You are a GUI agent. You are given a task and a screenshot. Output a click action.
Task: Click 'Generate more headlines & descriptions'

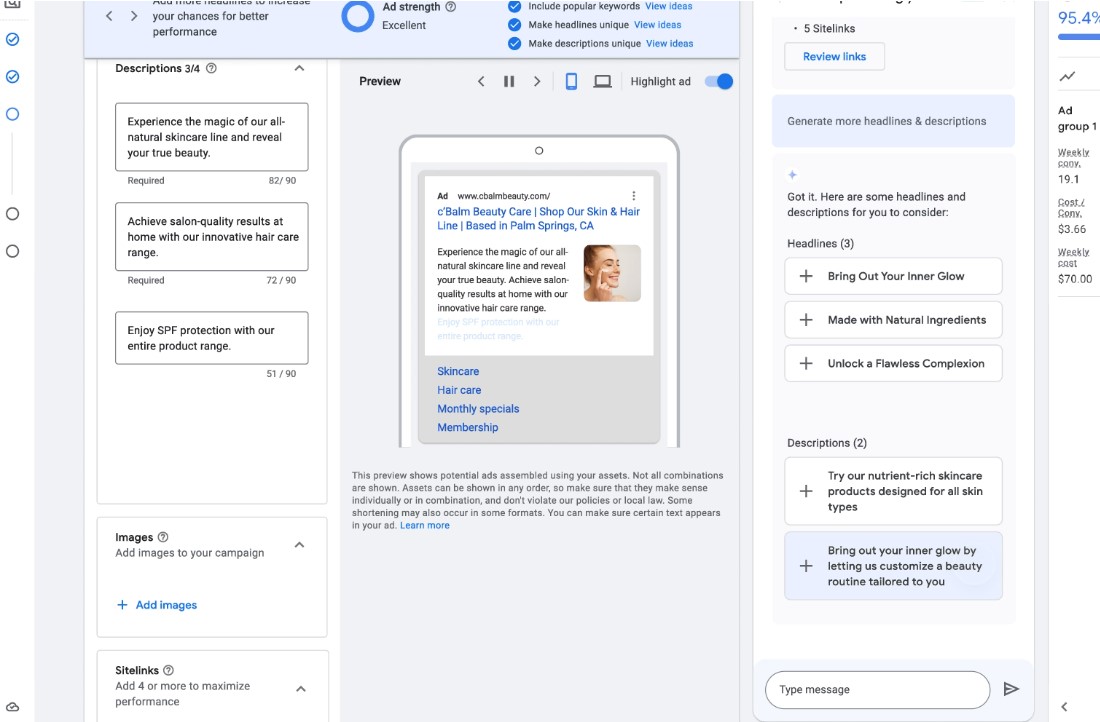pos(893,121)
